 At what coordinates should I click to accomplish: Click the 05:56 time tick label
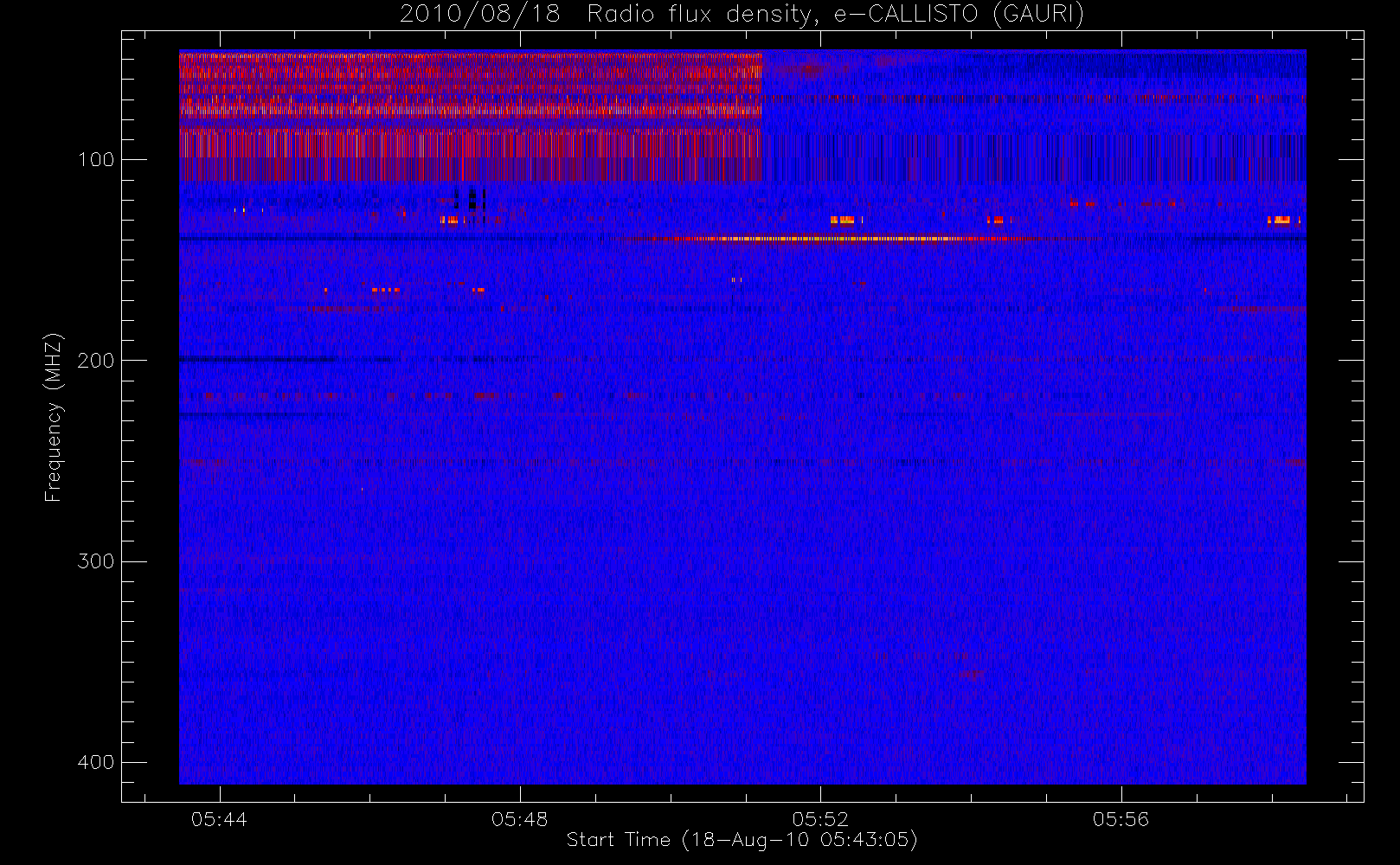(x=1121, y=819)
